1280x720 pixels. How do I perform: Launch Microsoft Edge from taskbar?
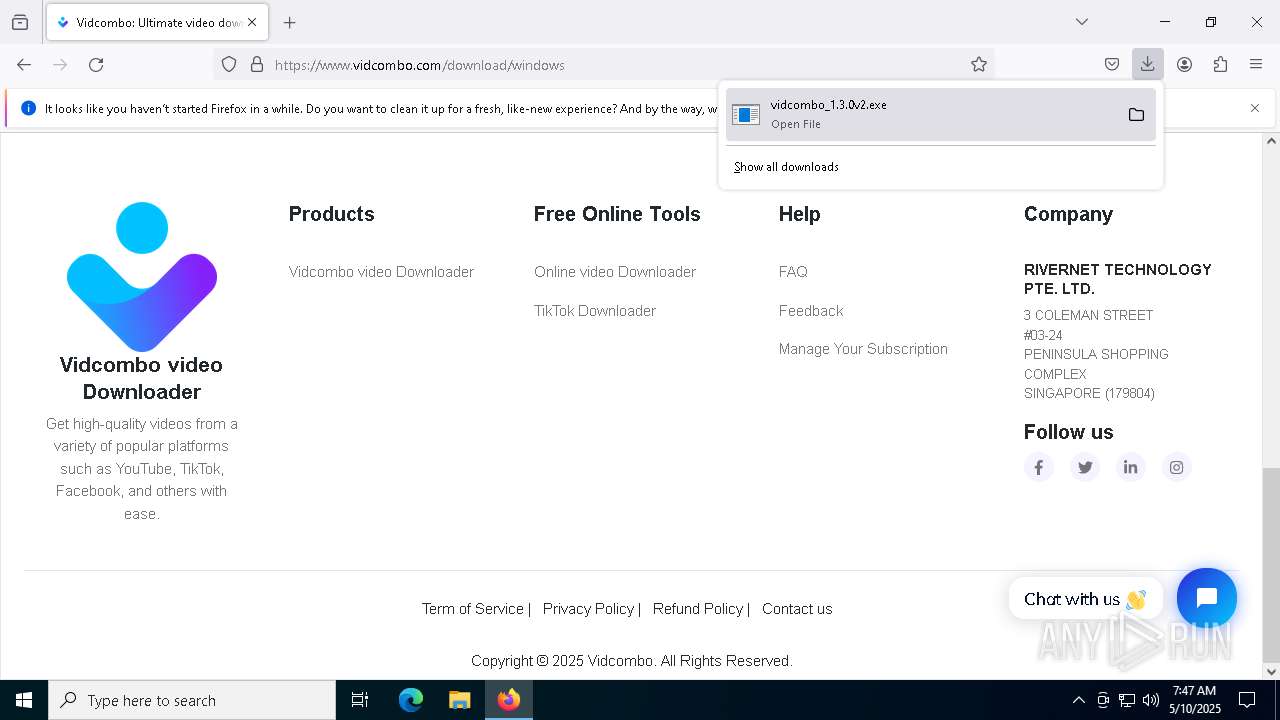click(411, 700)
